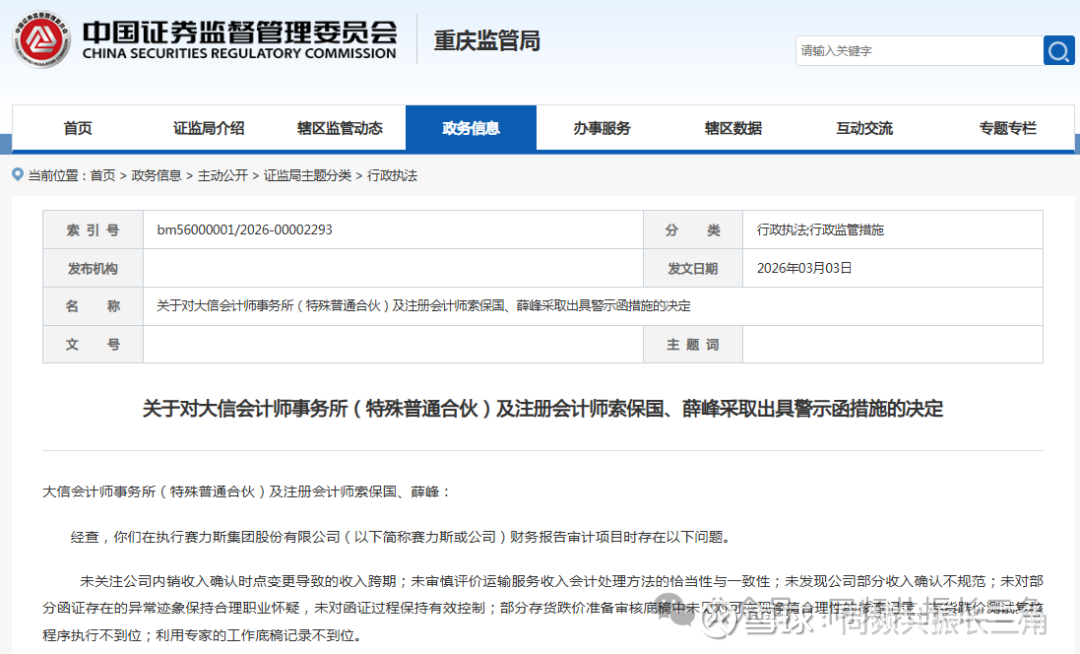Click the magnifier search button
Viewport: 1080px width, 654px height.
tap(1059, 50)
